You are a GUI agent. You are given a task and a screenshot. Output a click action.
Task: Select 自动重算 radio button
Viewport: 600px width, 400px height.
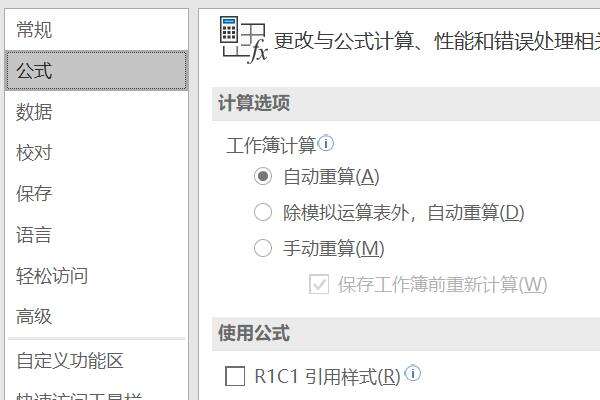click(263, 176)
